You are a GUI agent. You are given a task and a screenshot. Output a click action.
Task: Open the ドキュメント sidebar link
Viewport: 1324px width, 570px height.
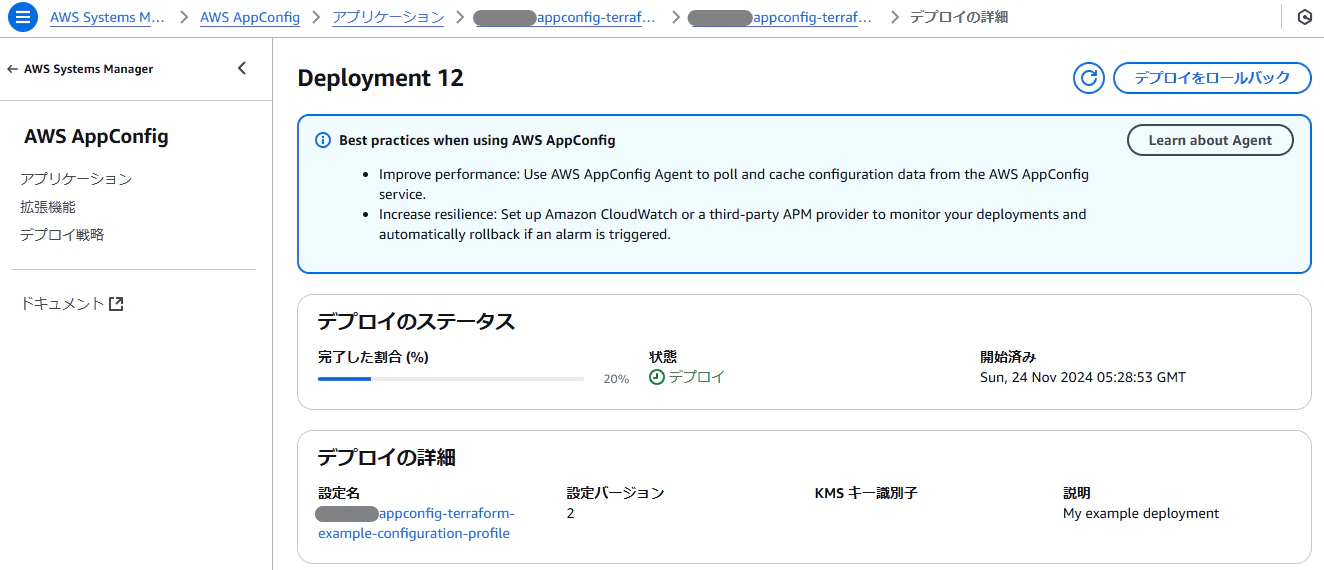click(71, 304)
